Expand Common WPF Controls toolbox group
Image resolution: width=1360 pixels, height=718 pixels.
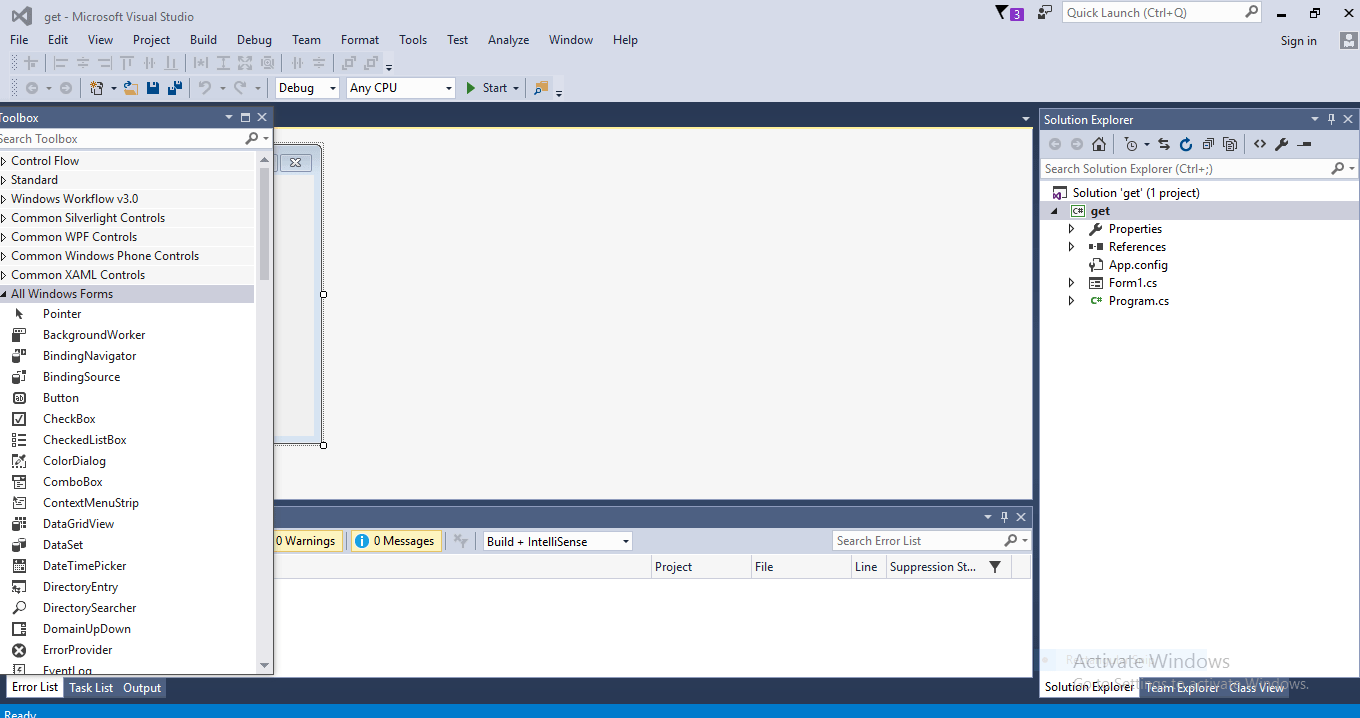click(x=4, y=237)
